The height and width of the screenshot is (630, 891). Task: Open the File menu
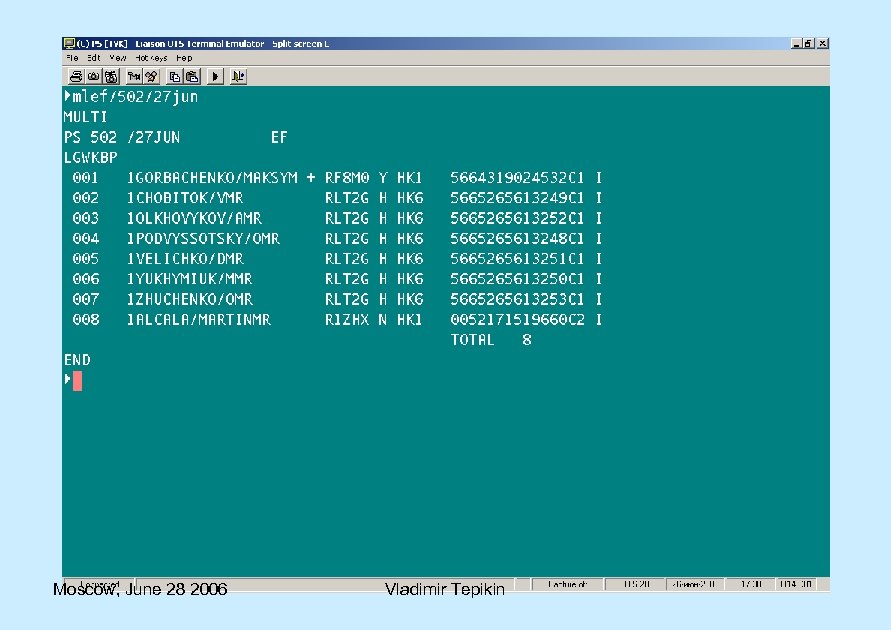tap(72, 58)
